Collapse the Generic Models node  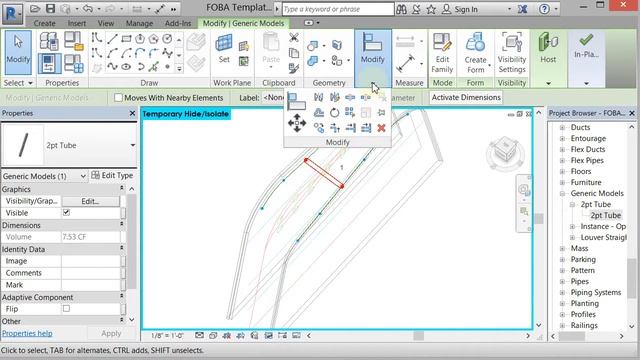tap(562, 193)
